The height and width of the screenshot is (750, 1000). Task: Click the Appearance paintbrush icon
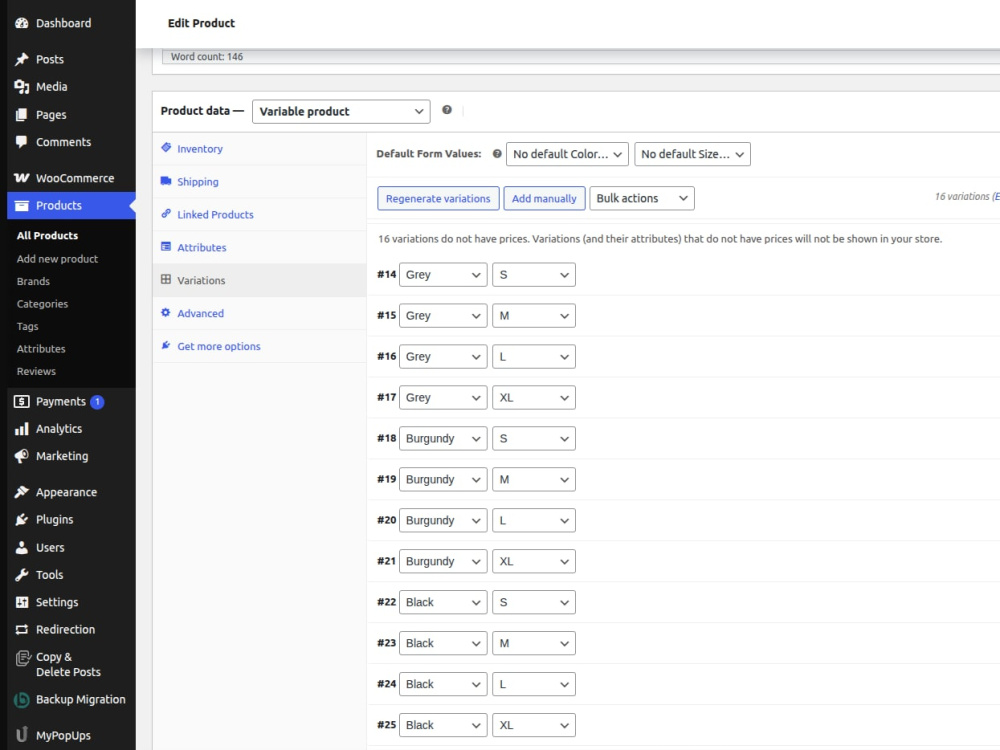point(22,492)
